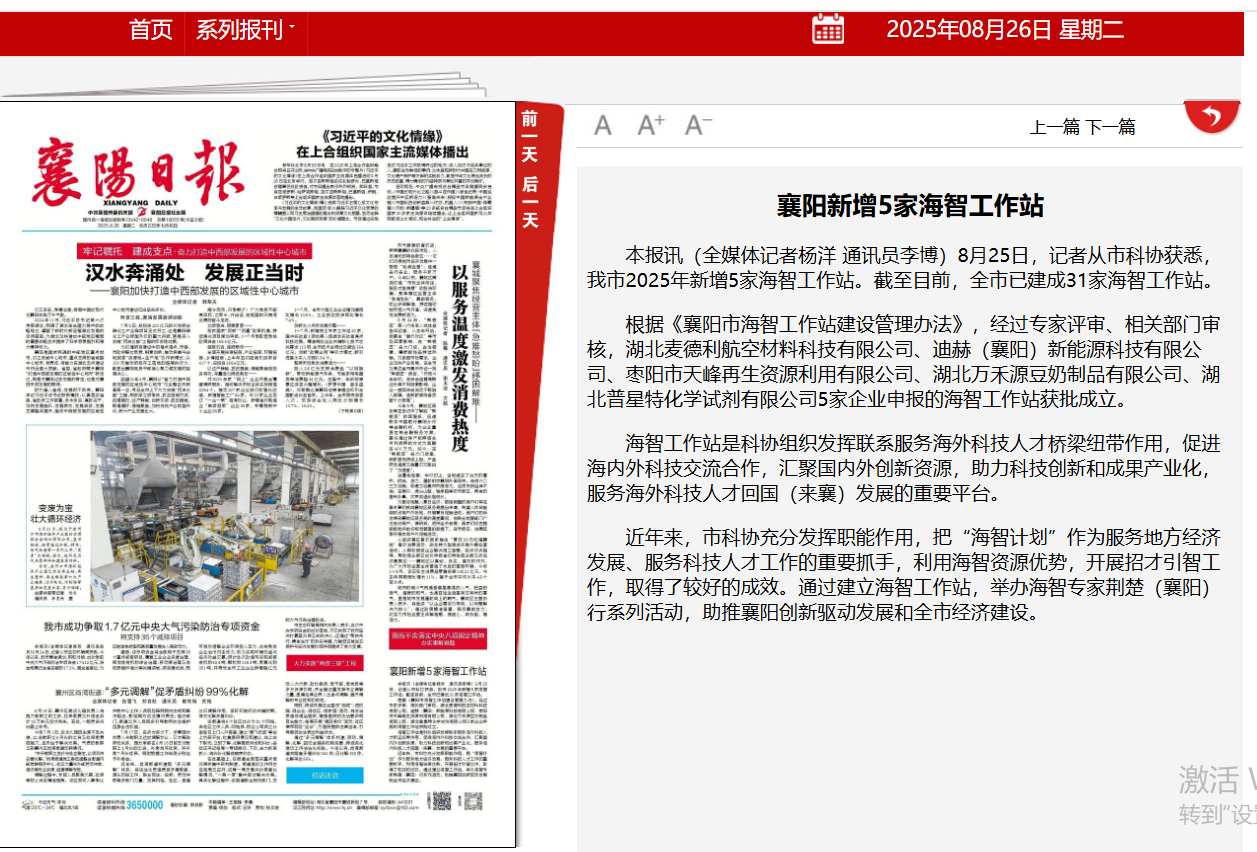Open the previous article via 上一篇
The width and height of the screenshot is (1257, 852).
click(1053, 126)
